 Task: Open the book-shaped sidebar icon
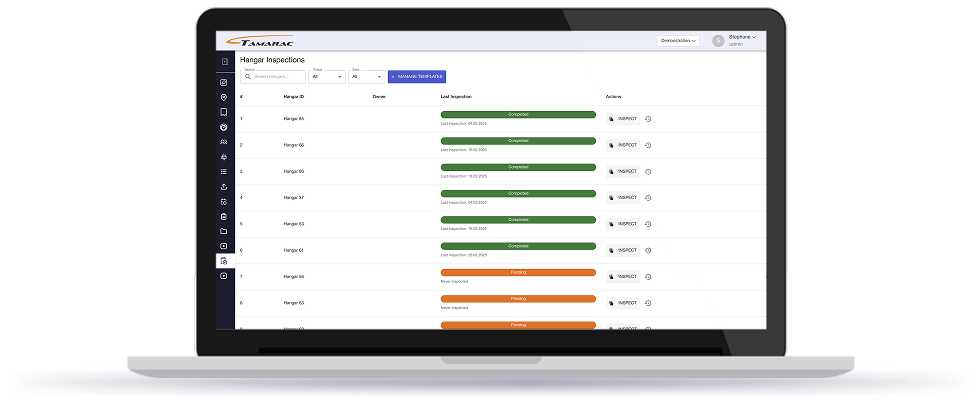tap(224, 112)
